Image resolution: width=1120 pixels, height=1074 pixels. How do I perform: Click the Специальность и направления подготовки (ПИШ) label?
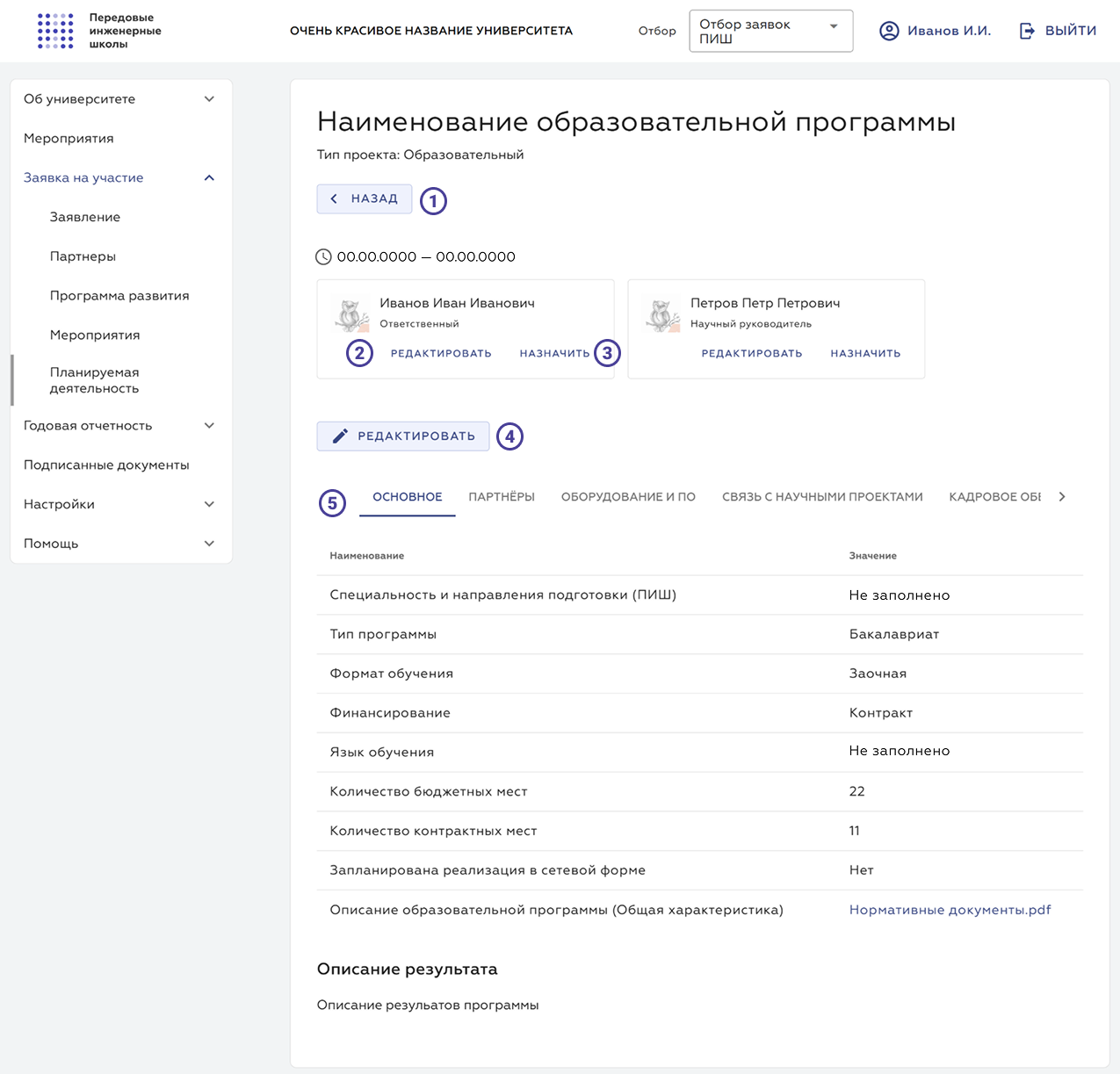503,595
